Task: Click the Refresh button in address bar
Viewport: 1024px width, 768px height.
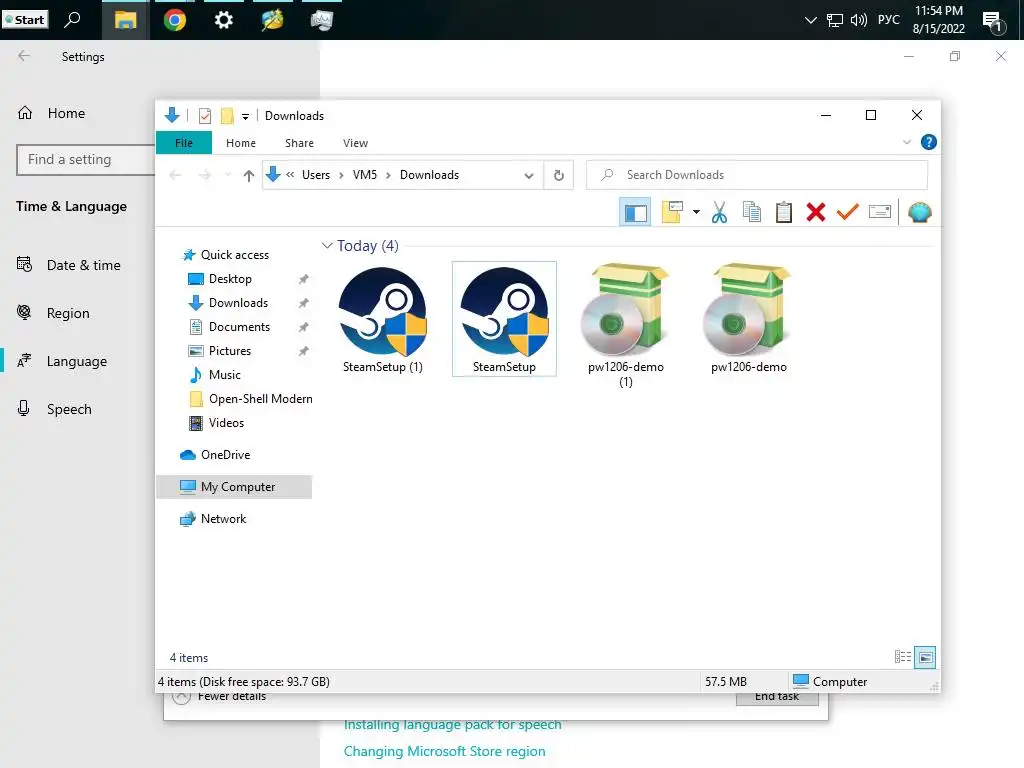Action: pyautogui.click(x=558, y=175)
